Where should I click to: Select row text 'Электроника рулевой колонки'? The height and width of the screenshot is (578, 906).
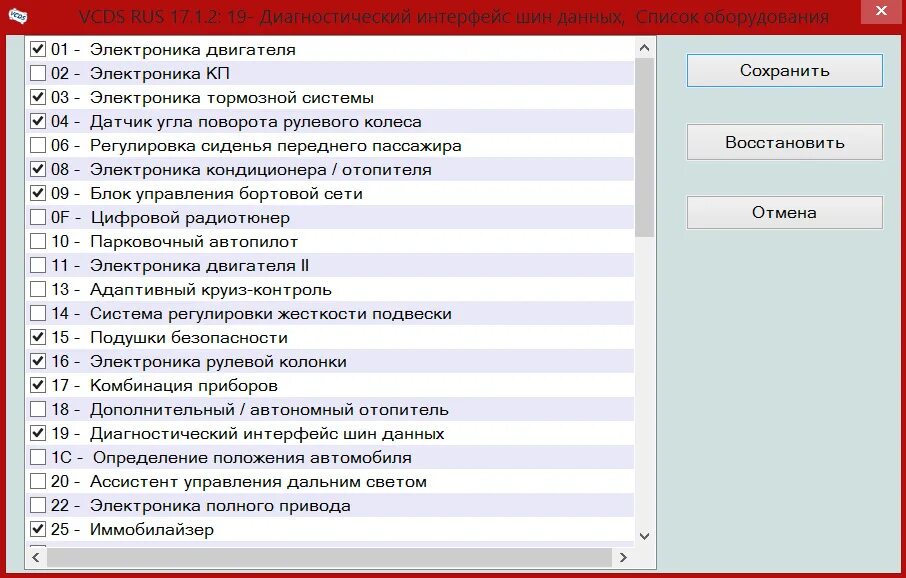pos(218,362)
